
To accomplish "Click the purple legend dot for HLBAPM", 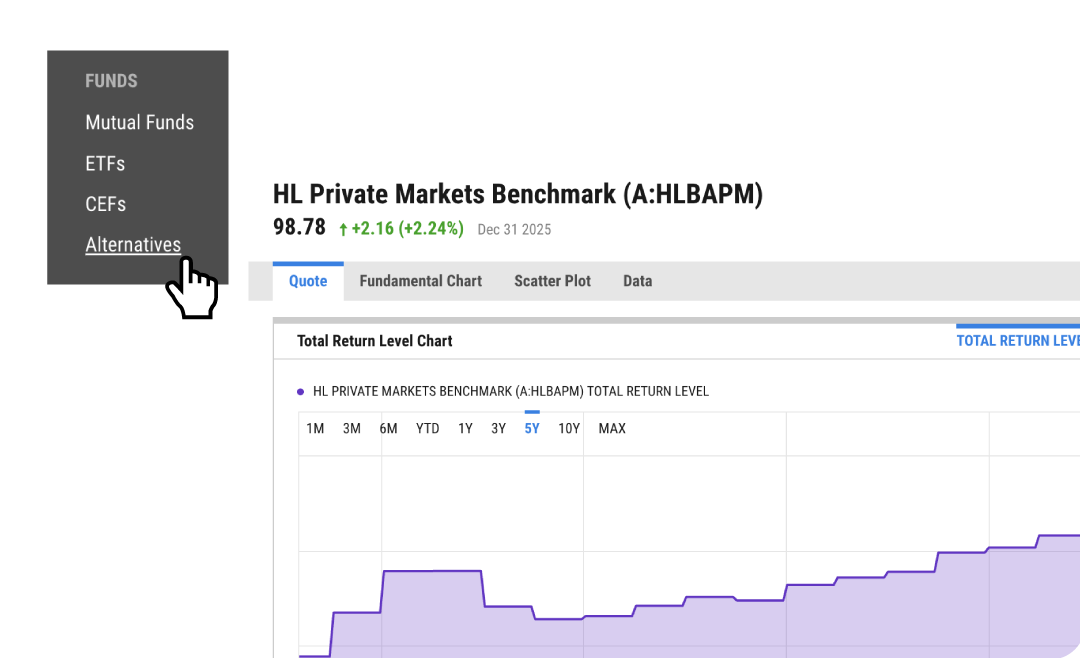I will pos(300,392).
